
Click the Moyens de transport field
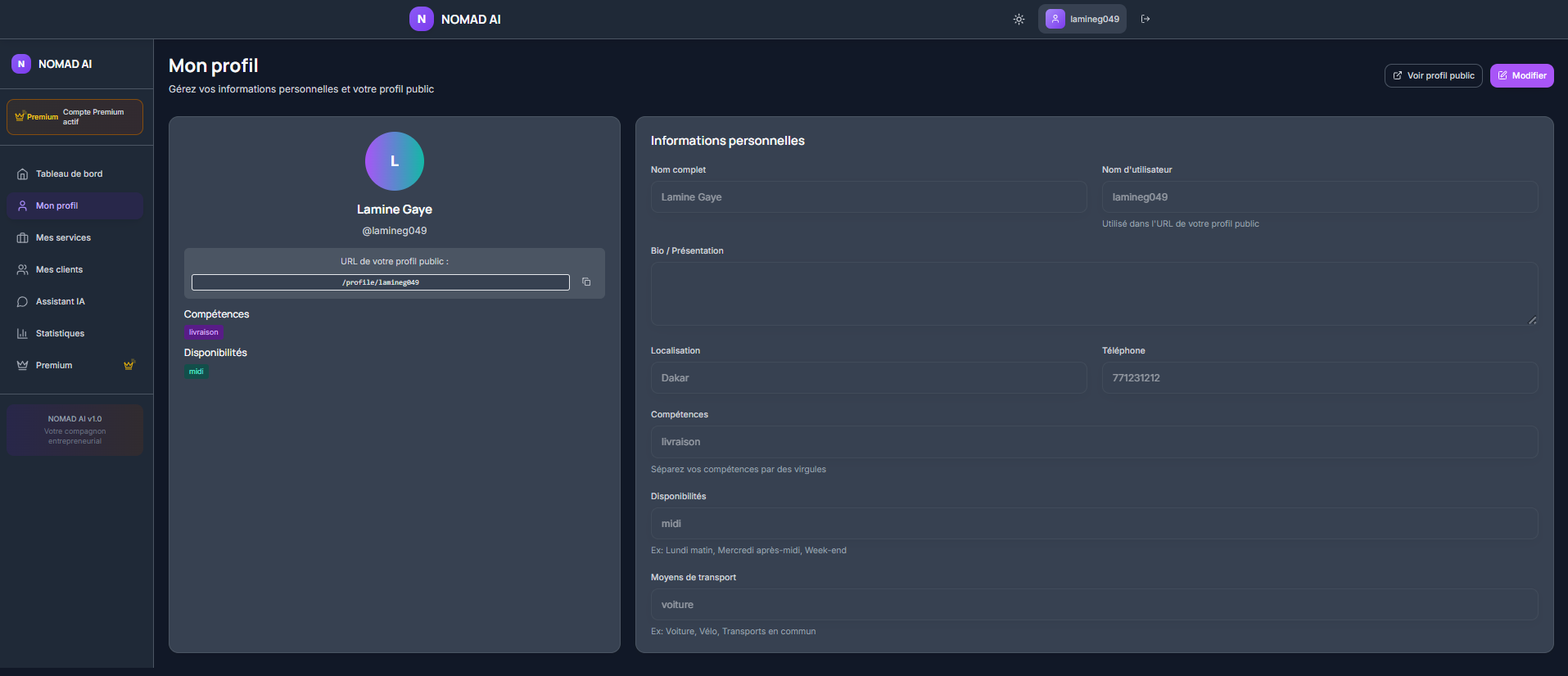coord(1094,605)
